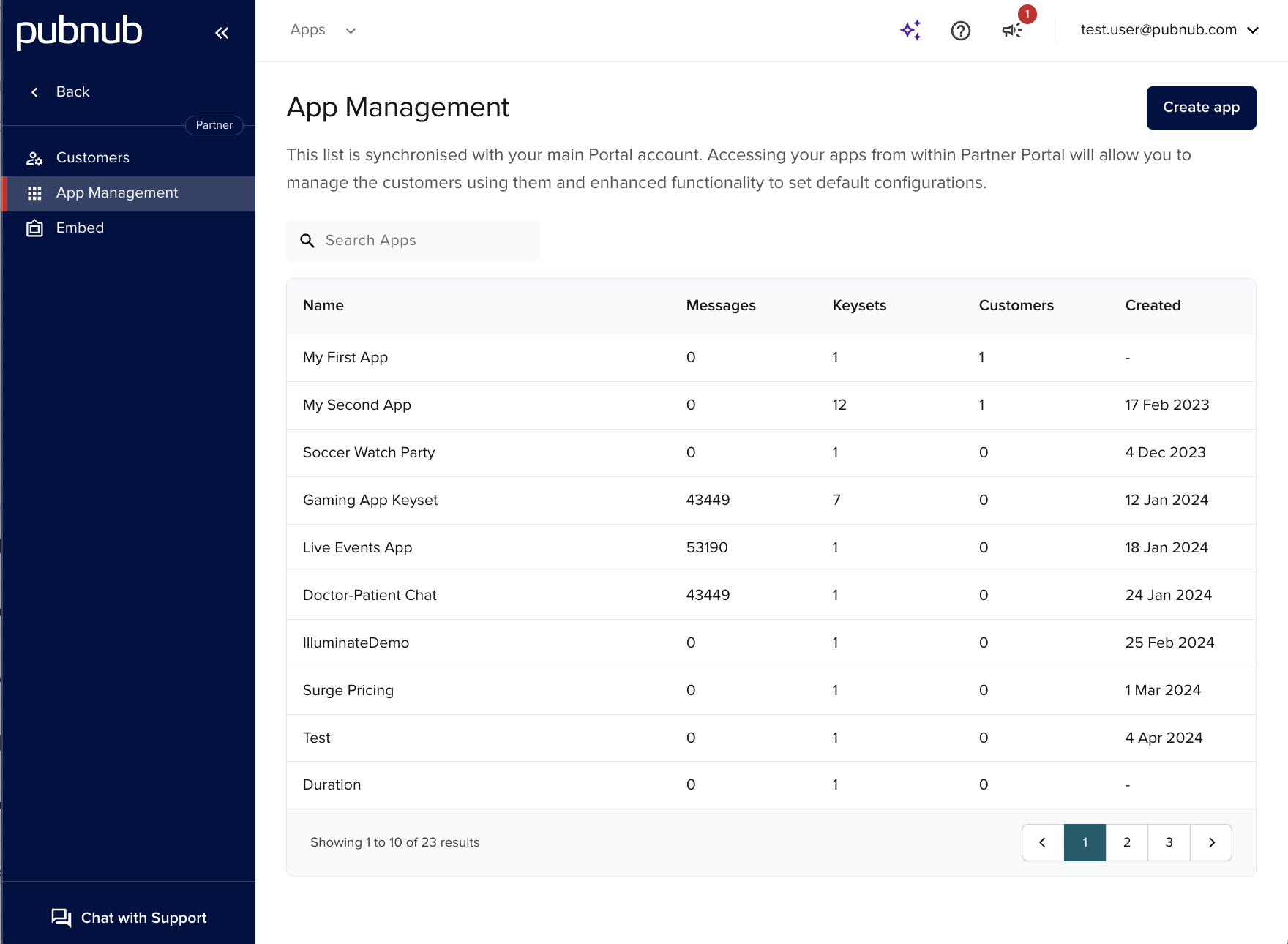The height and width of the screenshot is (944, 1288).
Task: Click the back chevron next to Back
Action: tap(34, 91)
